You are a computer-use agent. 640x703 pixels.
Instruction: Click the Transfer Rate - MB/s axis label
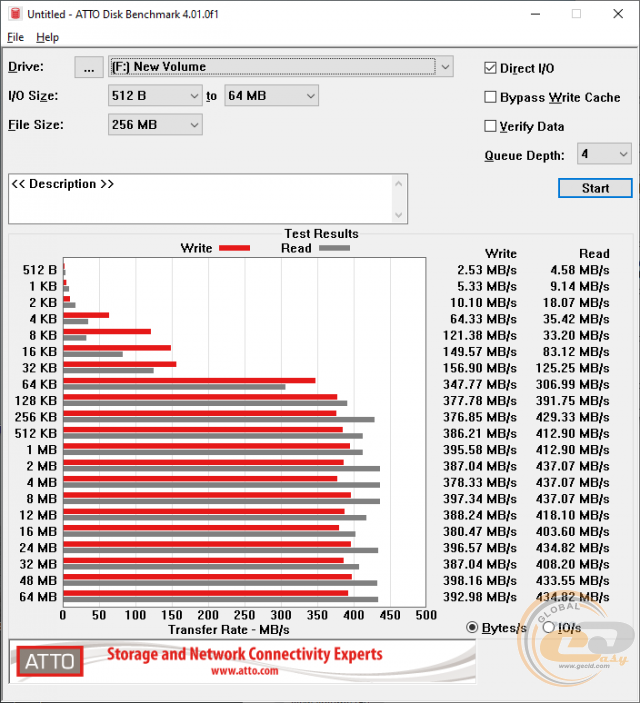pos(229,630)
